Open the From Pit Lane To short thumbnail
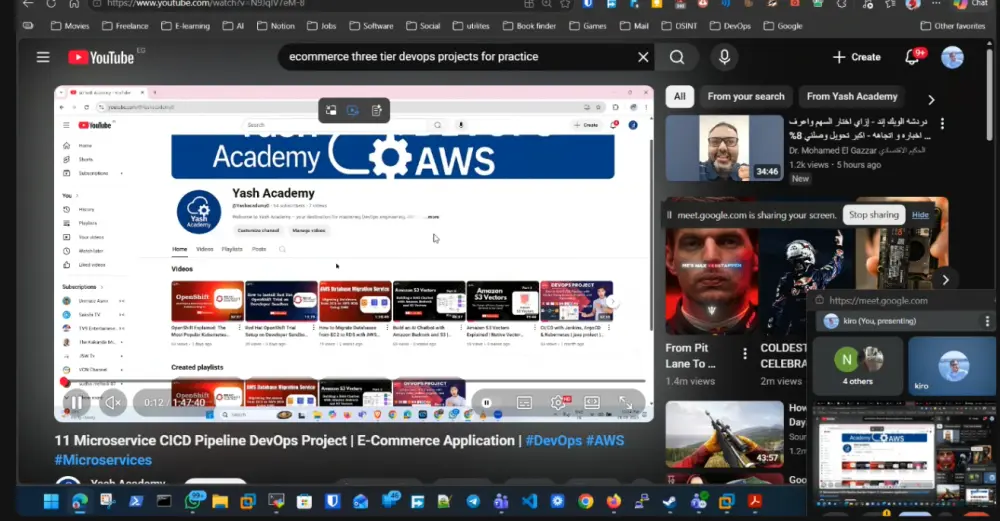The width and height of the screenshot is (1000, 521). pyautogui.click(x=711, y=281)
